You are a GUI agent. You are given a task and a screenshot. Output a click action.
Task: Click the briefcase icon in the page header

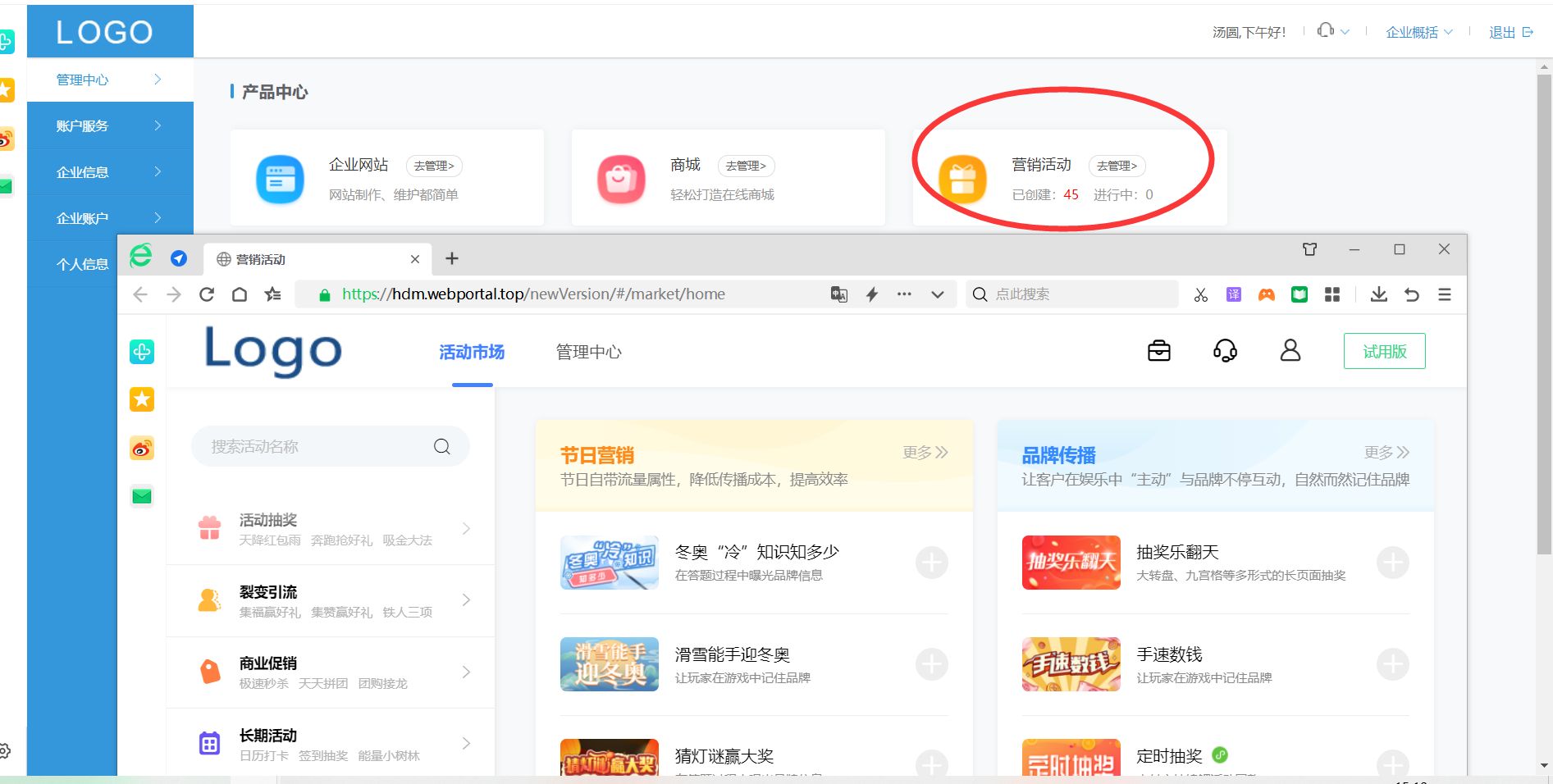coord(1158,350)
